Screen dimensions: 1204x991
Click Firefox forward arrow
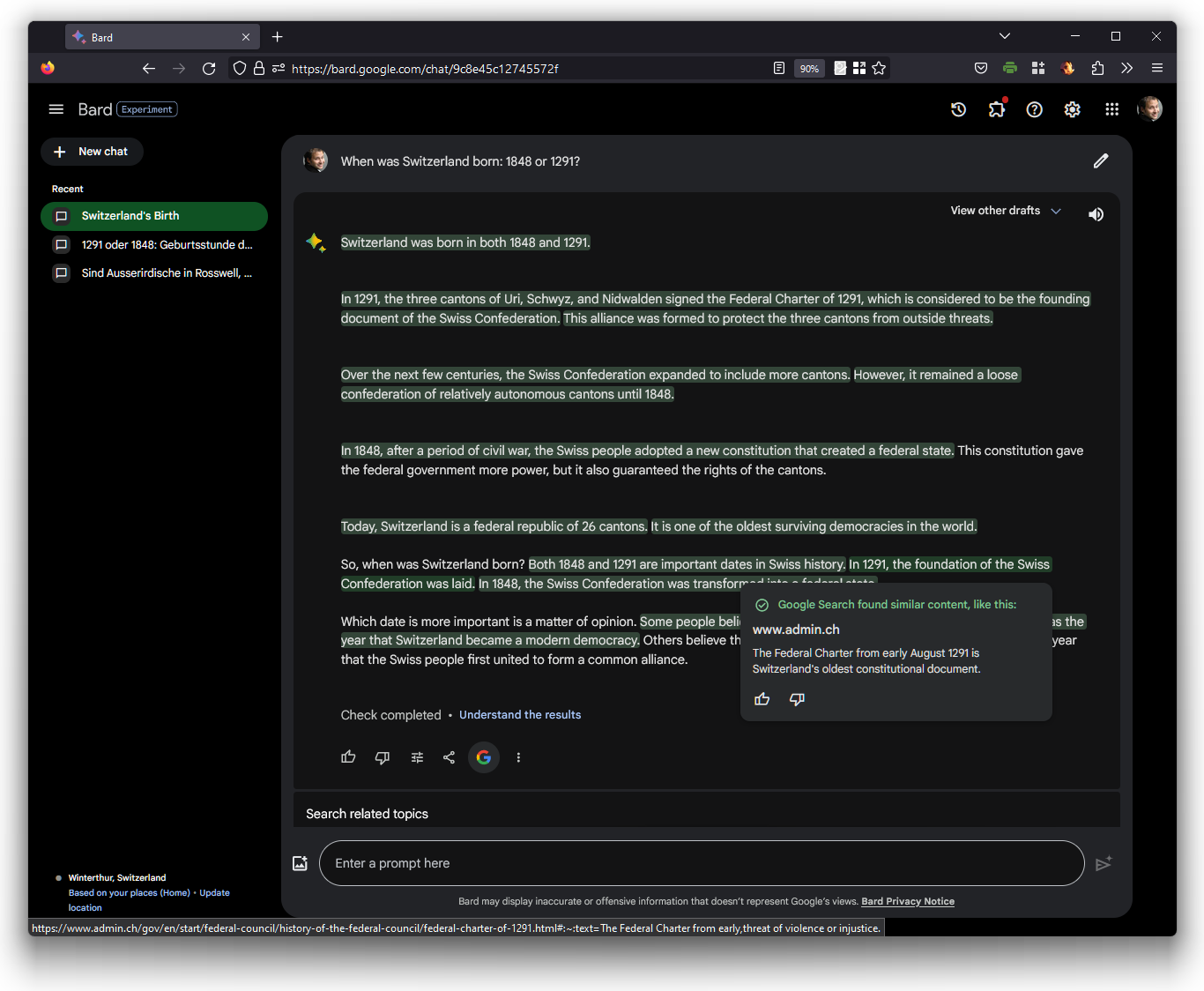point(179,69)
